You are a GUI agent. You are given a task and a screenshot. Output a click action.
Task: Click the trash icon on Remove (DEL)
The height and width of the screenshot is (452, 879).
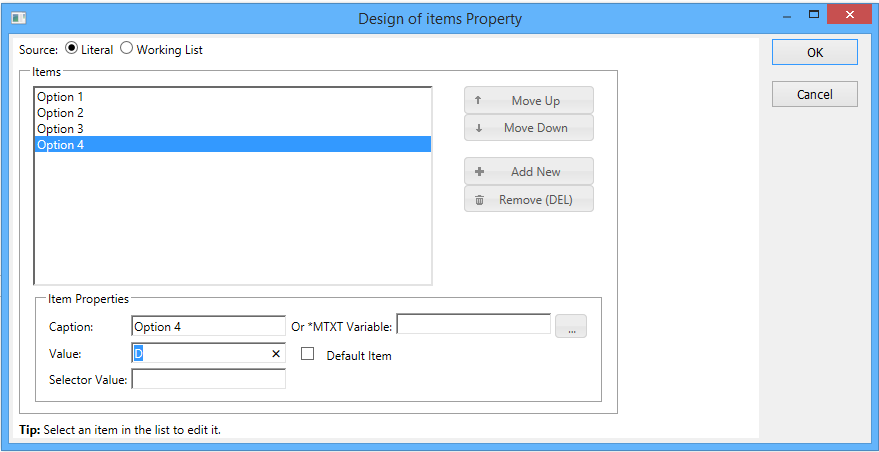coord(479,200)
